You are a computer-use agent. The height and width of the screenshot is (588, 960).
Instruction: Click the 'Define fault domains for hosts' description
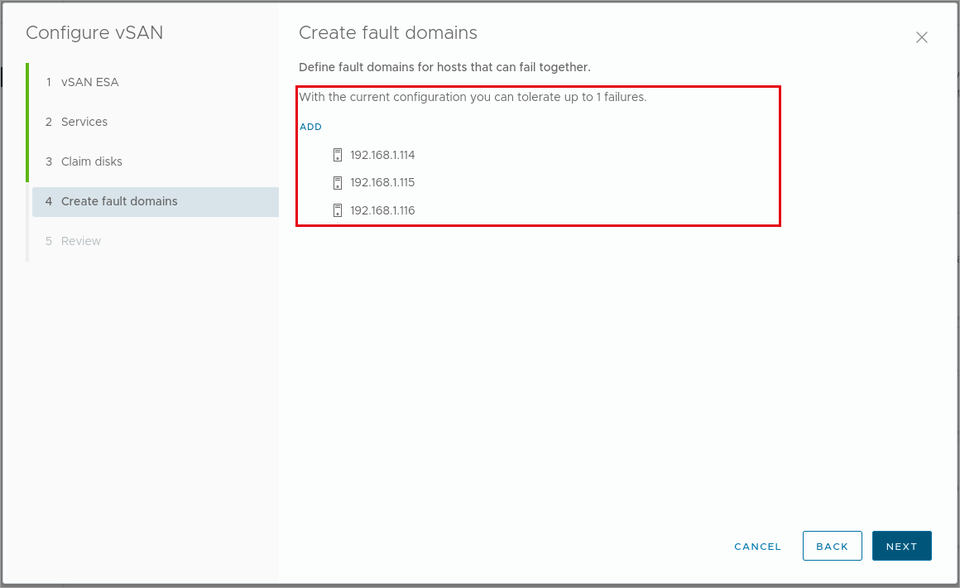click(444, 67)
